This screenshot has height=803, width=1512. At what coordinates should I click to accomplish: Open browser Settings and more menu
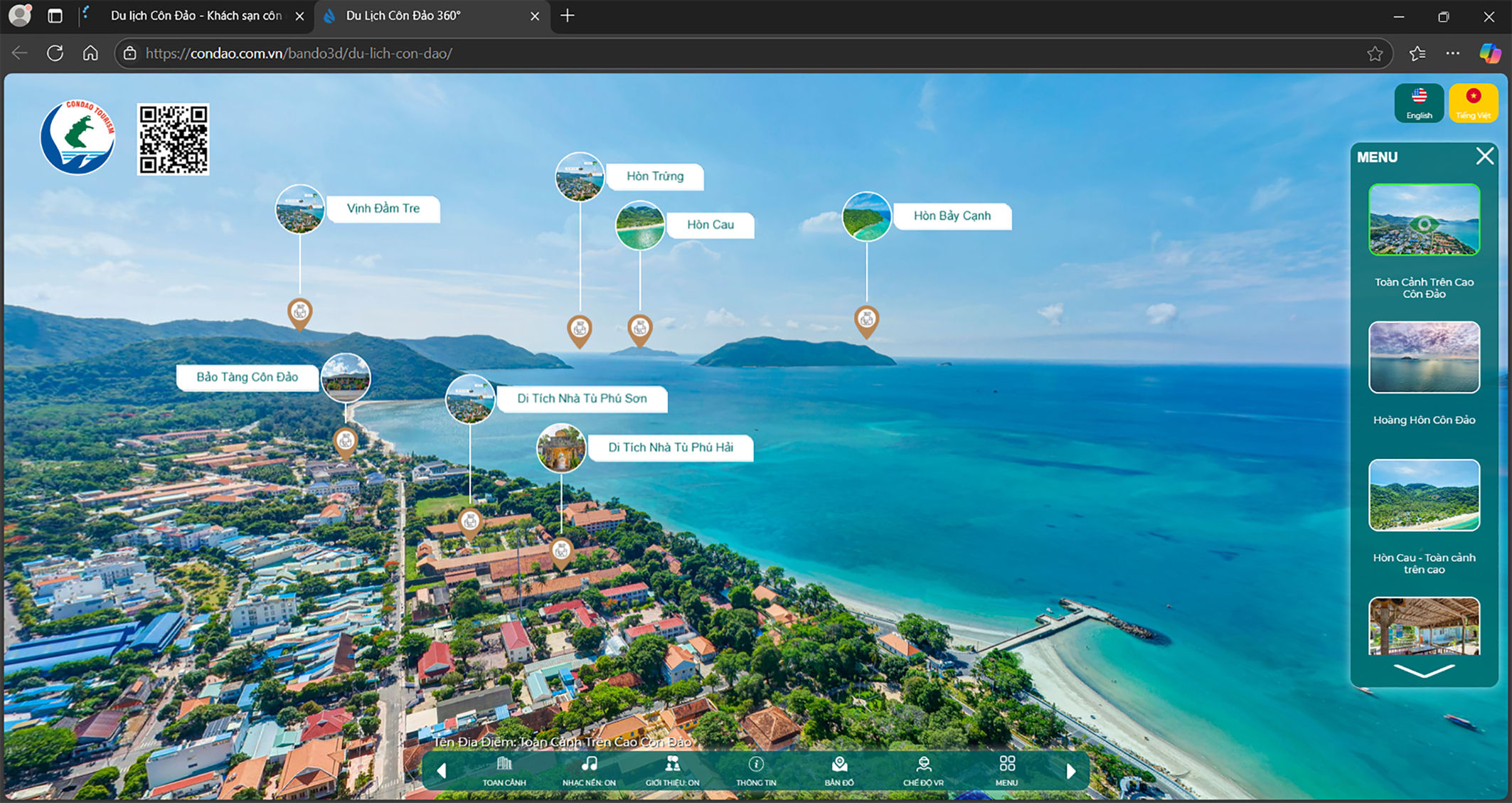coord(1452,53)
